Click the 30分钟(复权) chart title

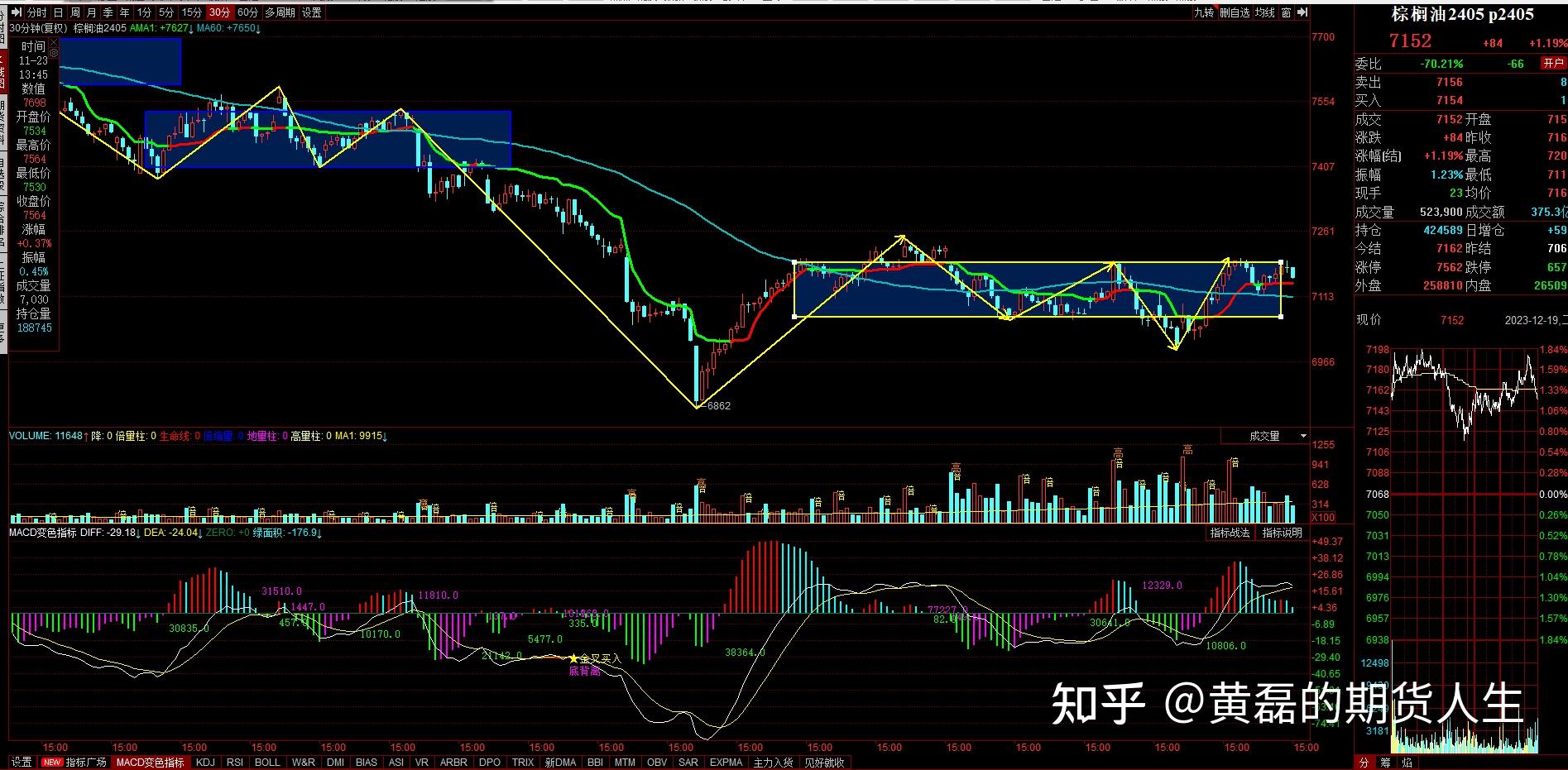(x=38, y=28)
